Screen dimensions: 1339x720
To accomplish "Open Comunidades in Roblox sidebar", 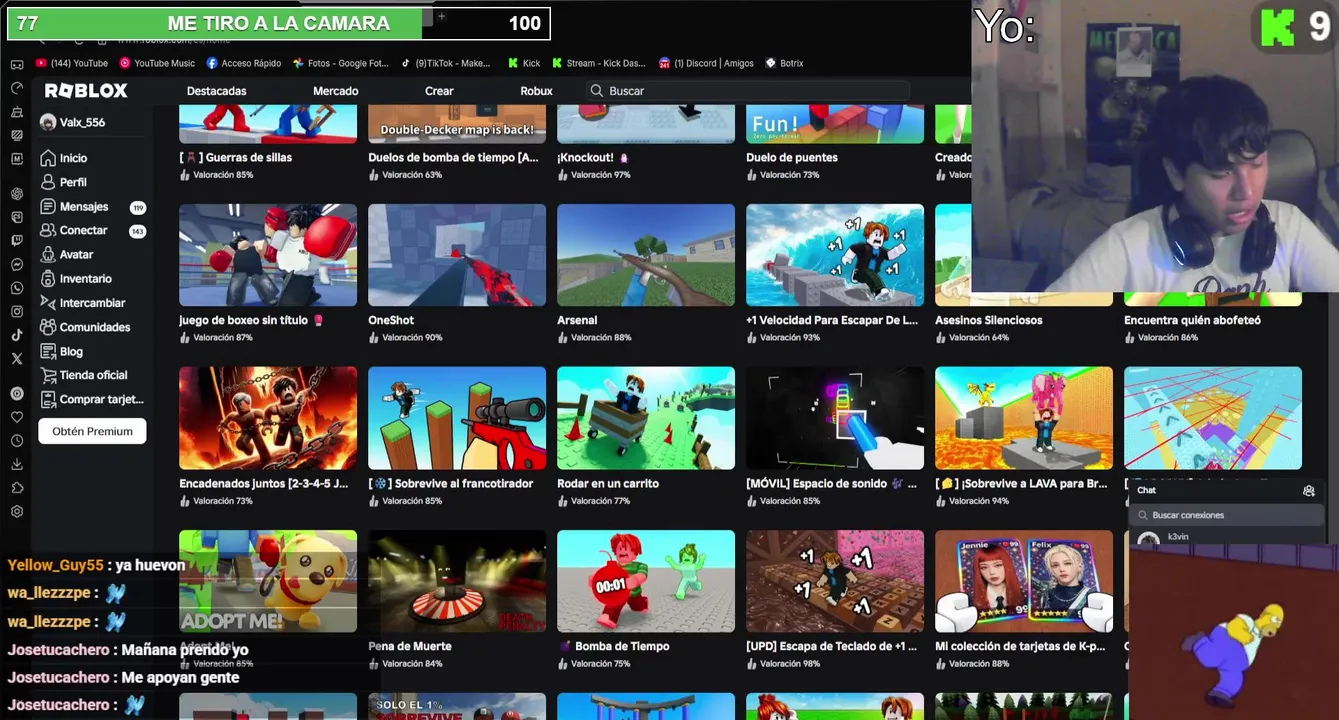I will 85,327.
